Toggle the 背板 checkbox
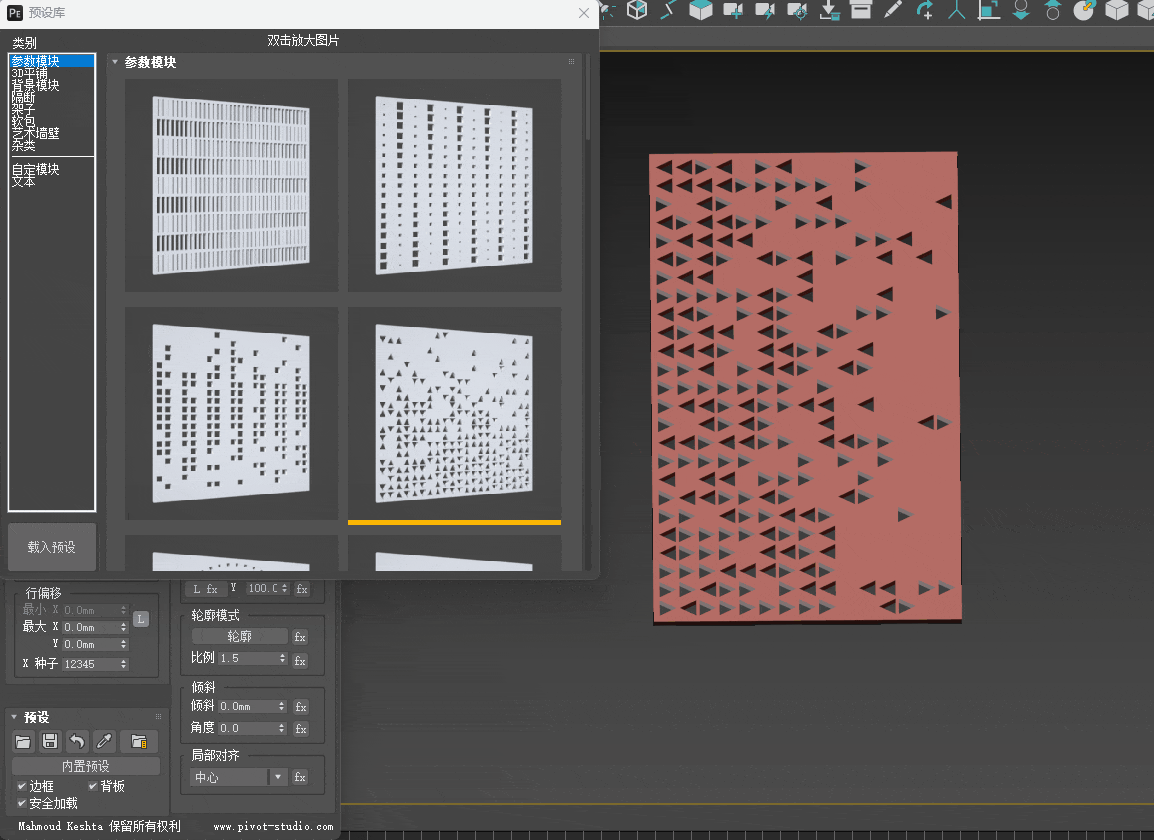The image size is (1154, 840). 93,787
